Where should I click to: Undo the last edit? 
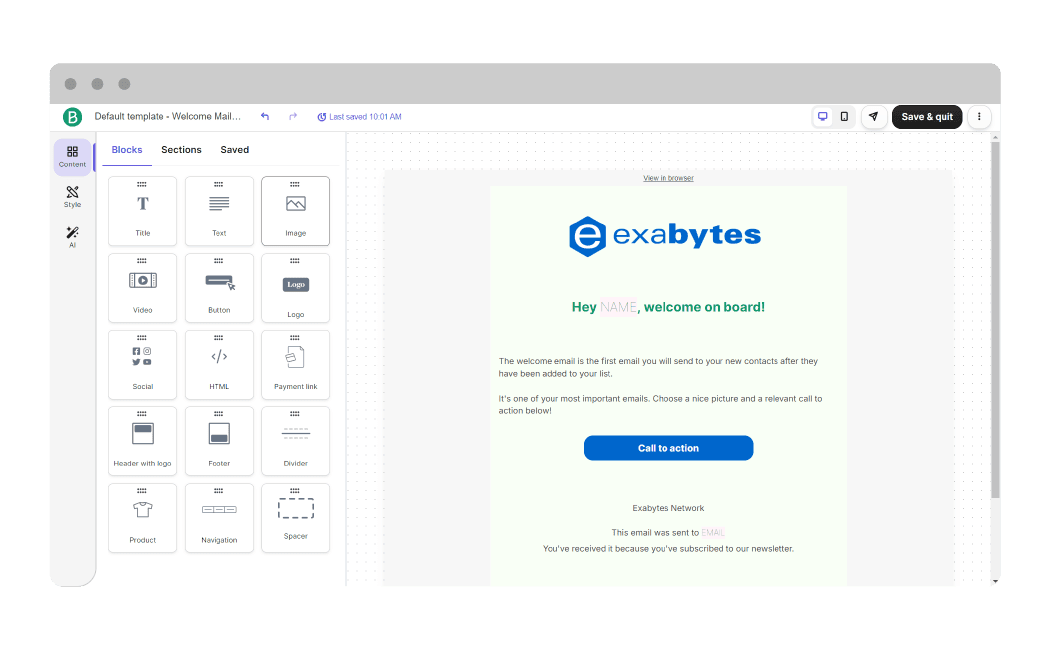click(265, 117)
